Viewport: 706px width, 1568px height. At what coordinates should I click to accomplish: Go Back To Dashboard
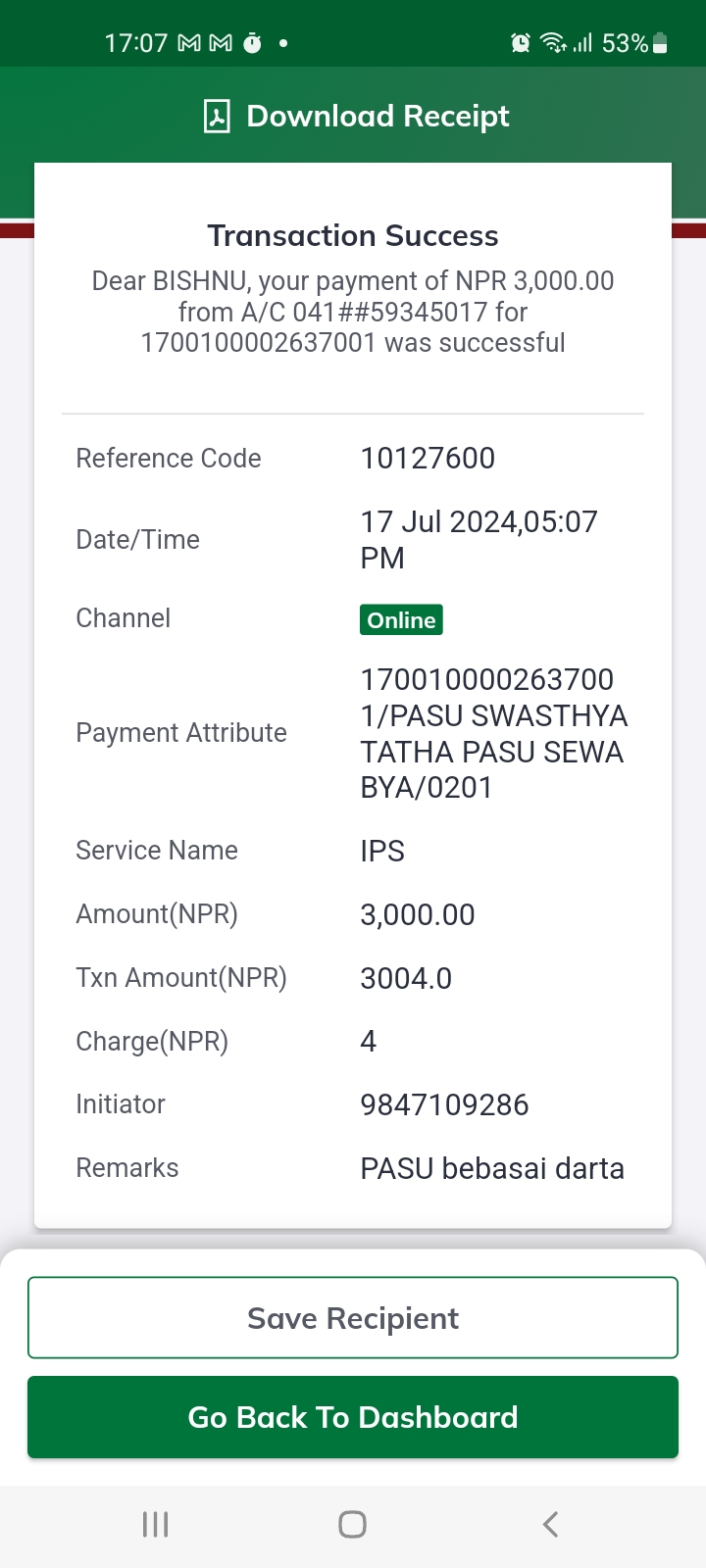(353, 1417)
